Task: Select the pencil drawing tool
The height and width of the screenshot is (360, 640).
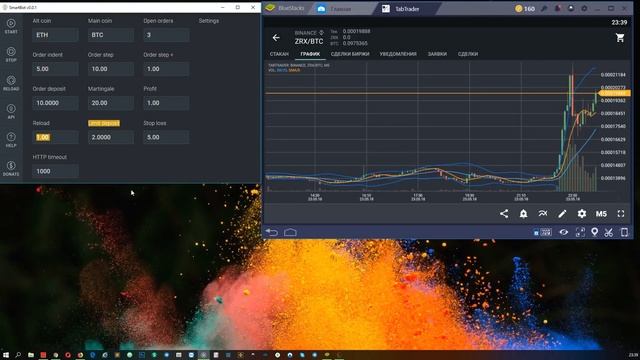Action: [562, 213]
